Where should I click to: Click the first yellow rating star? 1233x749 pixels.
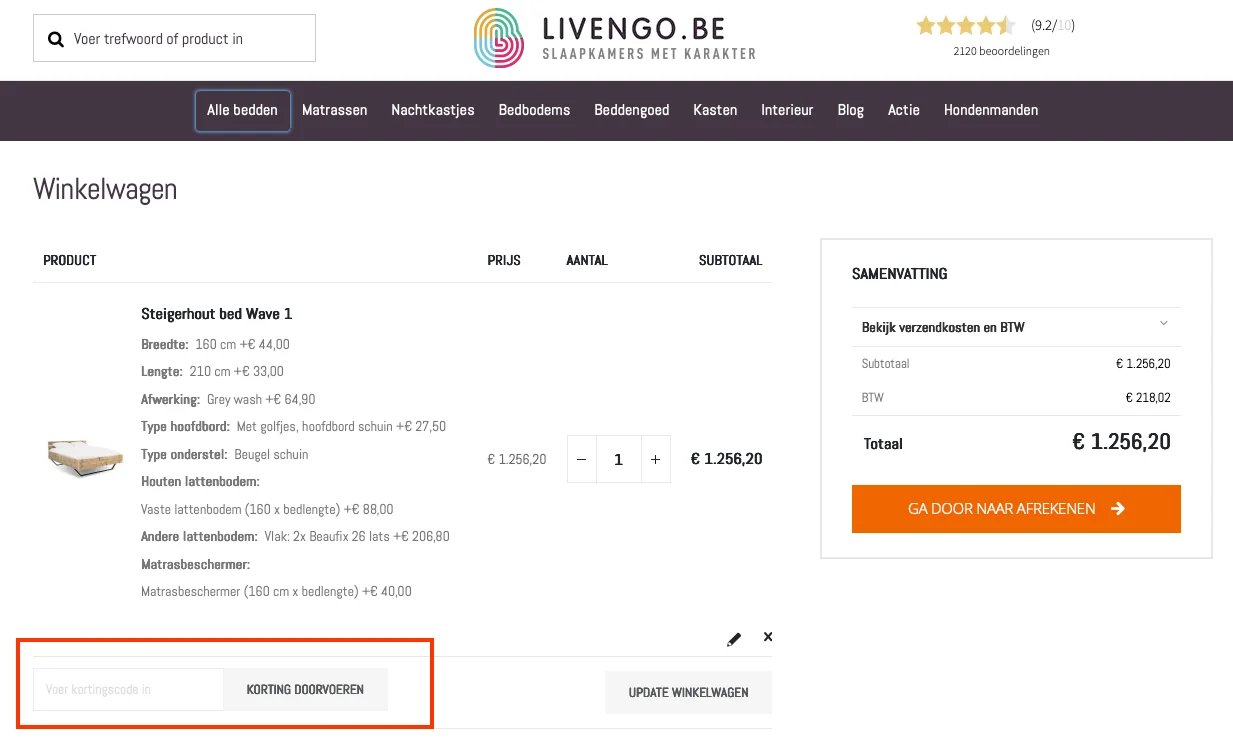[926, 25]
